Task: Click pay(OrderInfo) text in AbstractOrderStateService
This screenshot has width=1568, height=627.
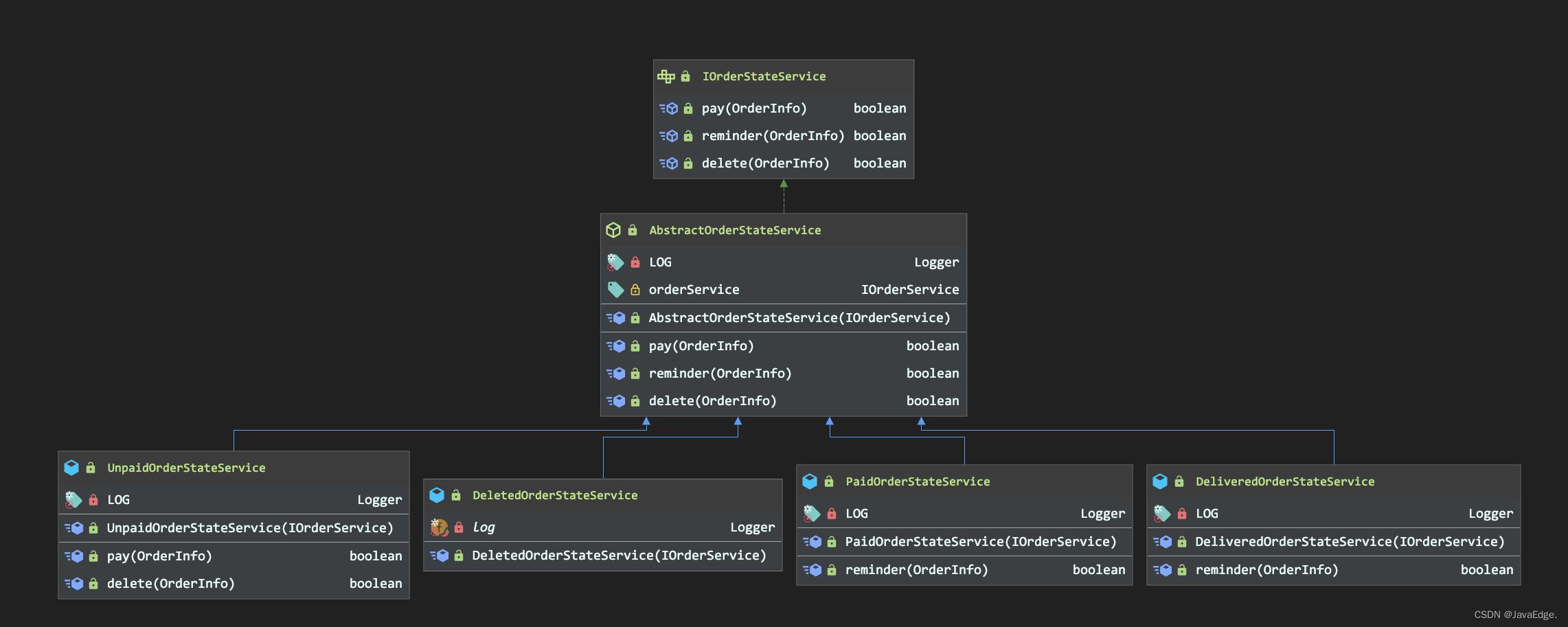Action: tap(701, 346)
